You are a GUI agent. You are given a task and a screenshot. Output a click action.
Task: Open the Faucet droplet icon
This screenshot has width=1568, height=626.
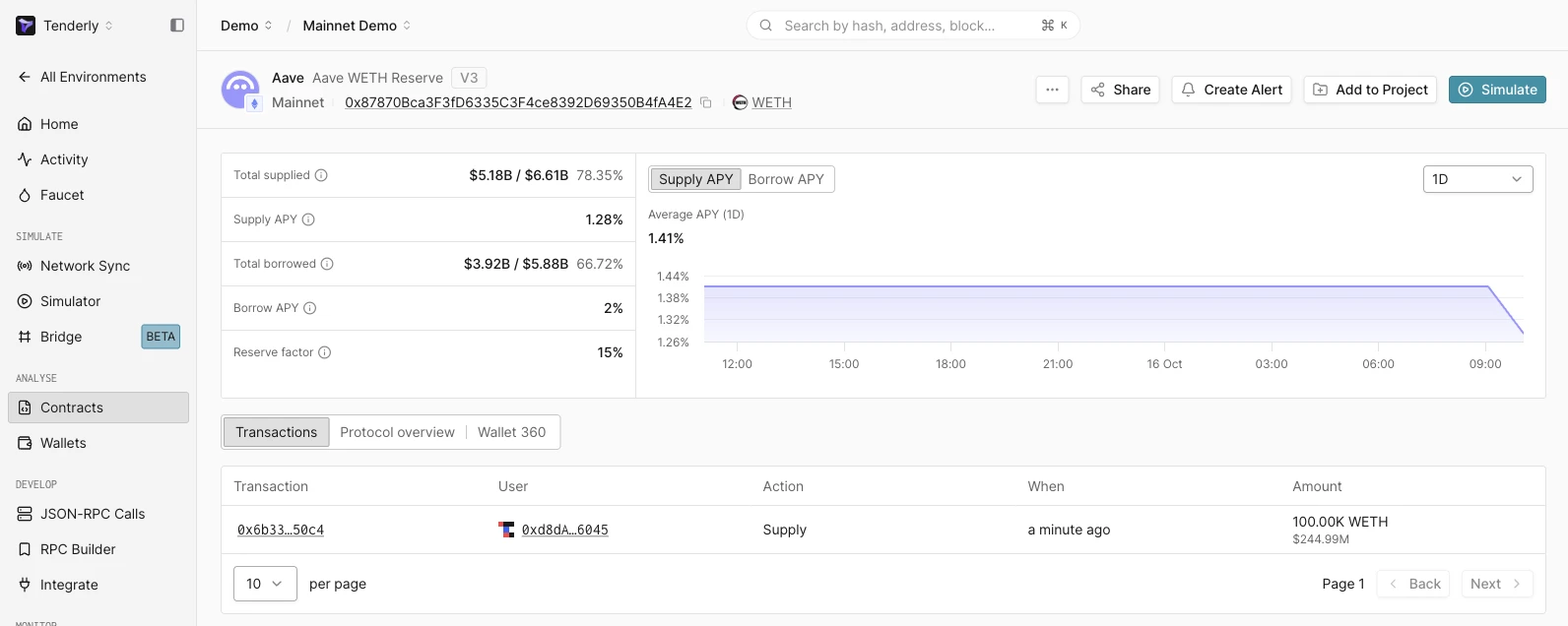pyautogui.click(x=25, y=195)
